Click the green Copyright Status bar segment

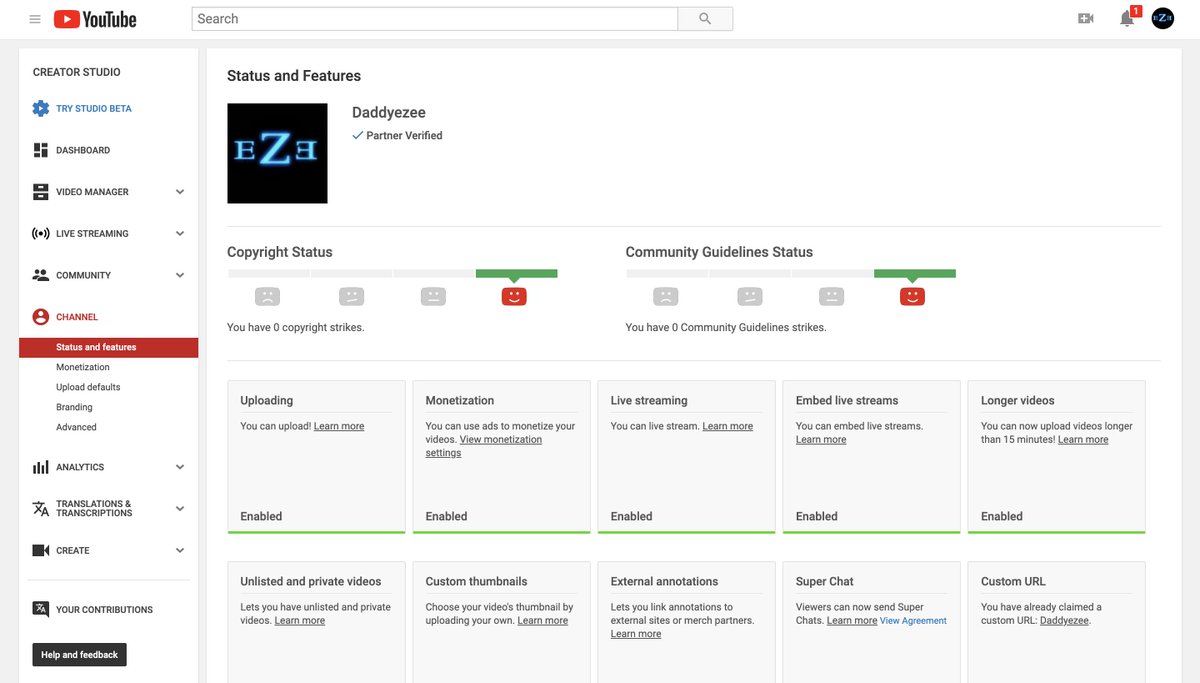[517, 273]
